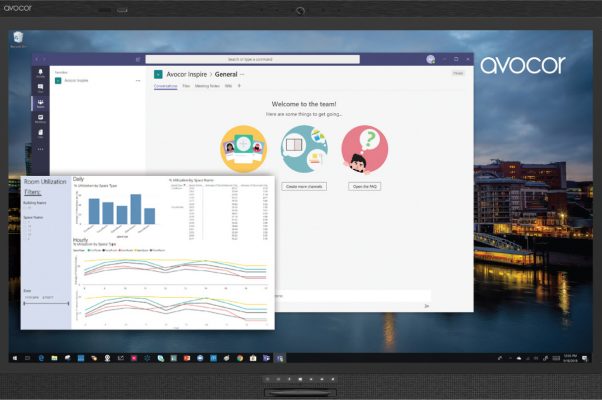The height and width of the screenshot is (400, 602).
Task: Show more apps ellipsis in Teams sidebar
Action: coord(40,149)
